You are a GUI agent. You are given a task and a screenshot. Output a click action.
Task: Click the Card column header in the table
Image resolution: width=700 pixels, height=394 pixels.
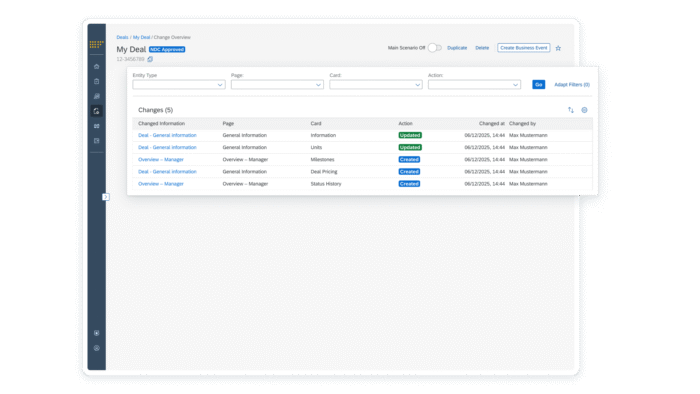316,124
